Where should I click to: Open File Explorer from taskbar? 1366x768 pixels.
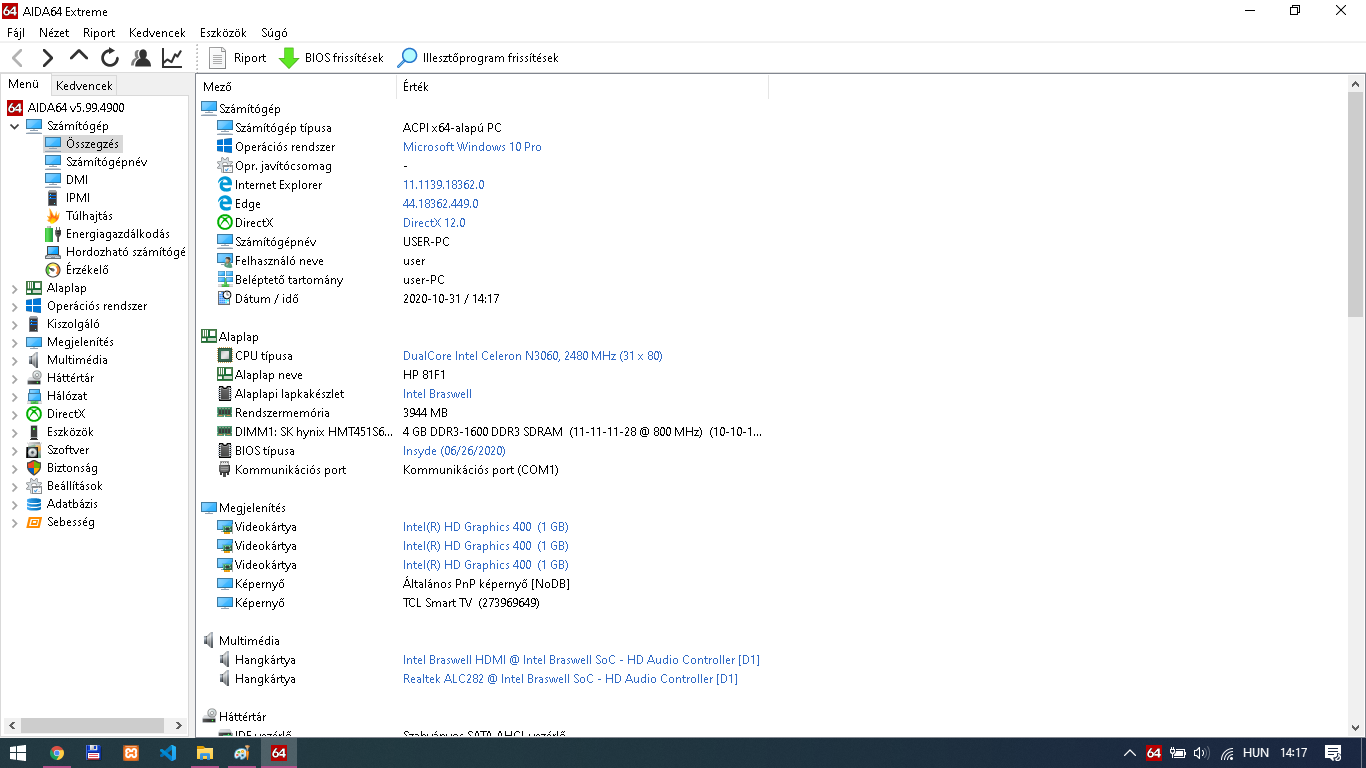click(204, 753)
